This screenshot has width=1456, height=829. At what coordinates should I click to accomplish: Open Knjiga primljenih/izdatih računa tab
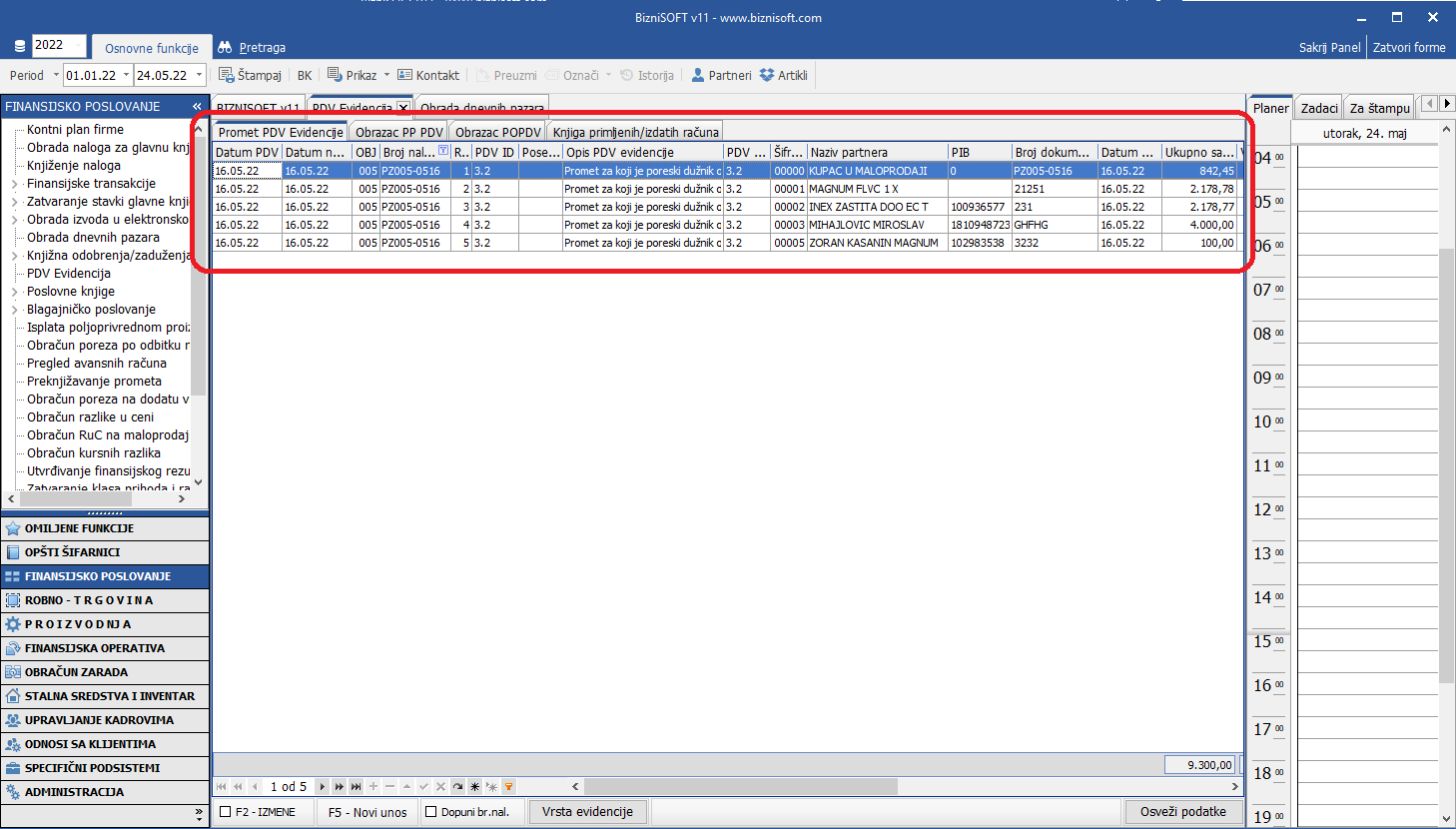pyautogui.click(x=635, y=132)
